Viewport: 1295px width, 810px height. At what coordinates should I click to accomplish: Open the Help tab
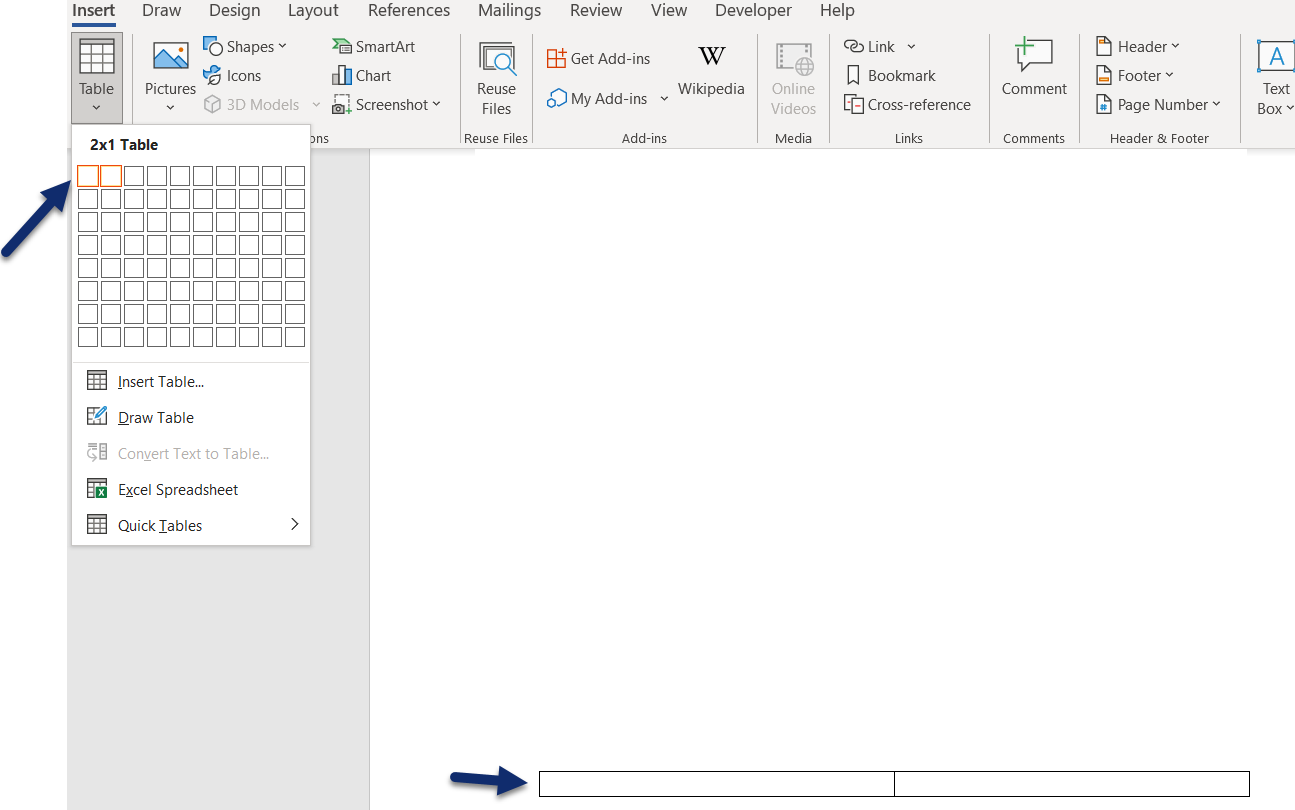[x=837, y=11]
